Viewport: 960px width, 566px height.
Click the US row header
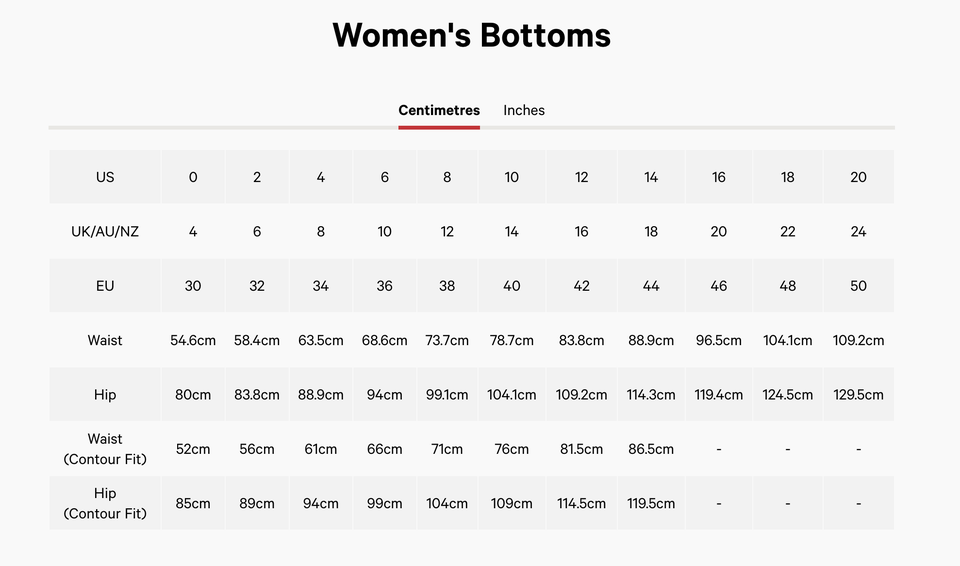coord(105,177)
